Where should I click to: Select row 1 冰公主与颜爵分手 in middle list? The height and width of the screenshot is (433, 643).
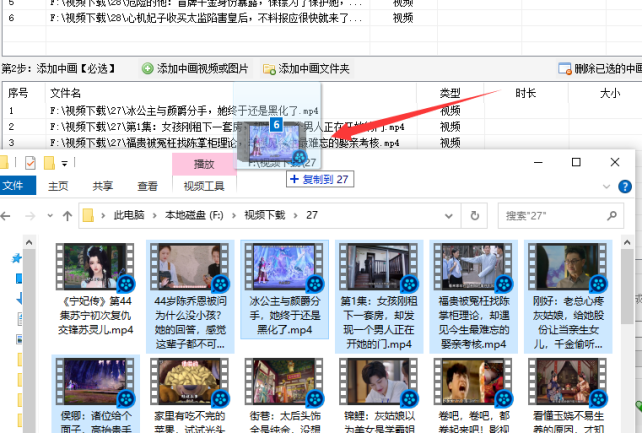pyautogui.click(x=323, y=111)
